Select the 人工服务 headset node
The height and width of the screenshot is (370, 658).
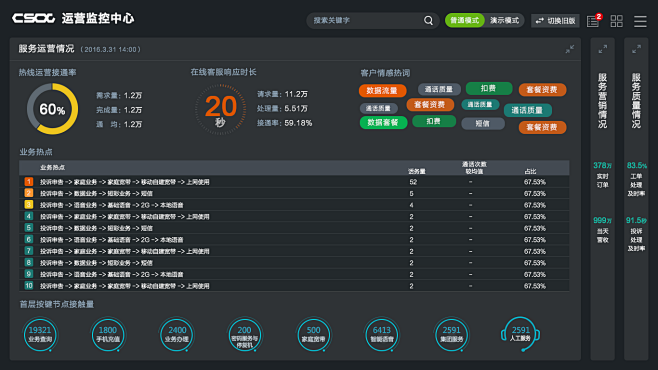pos(520,334)
